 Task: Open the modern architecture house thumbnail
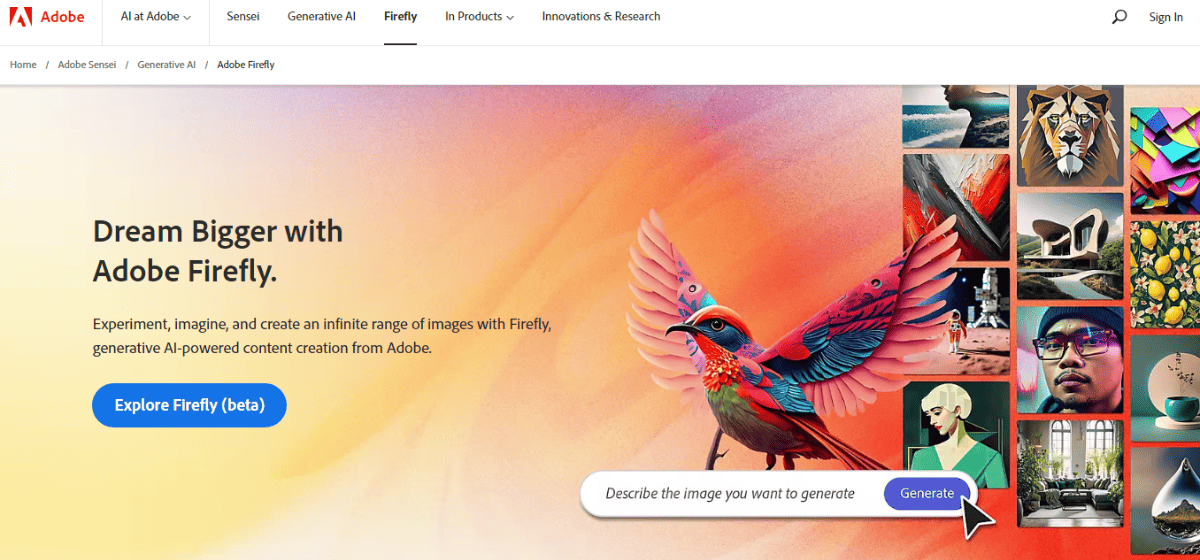coord(1070,246)
